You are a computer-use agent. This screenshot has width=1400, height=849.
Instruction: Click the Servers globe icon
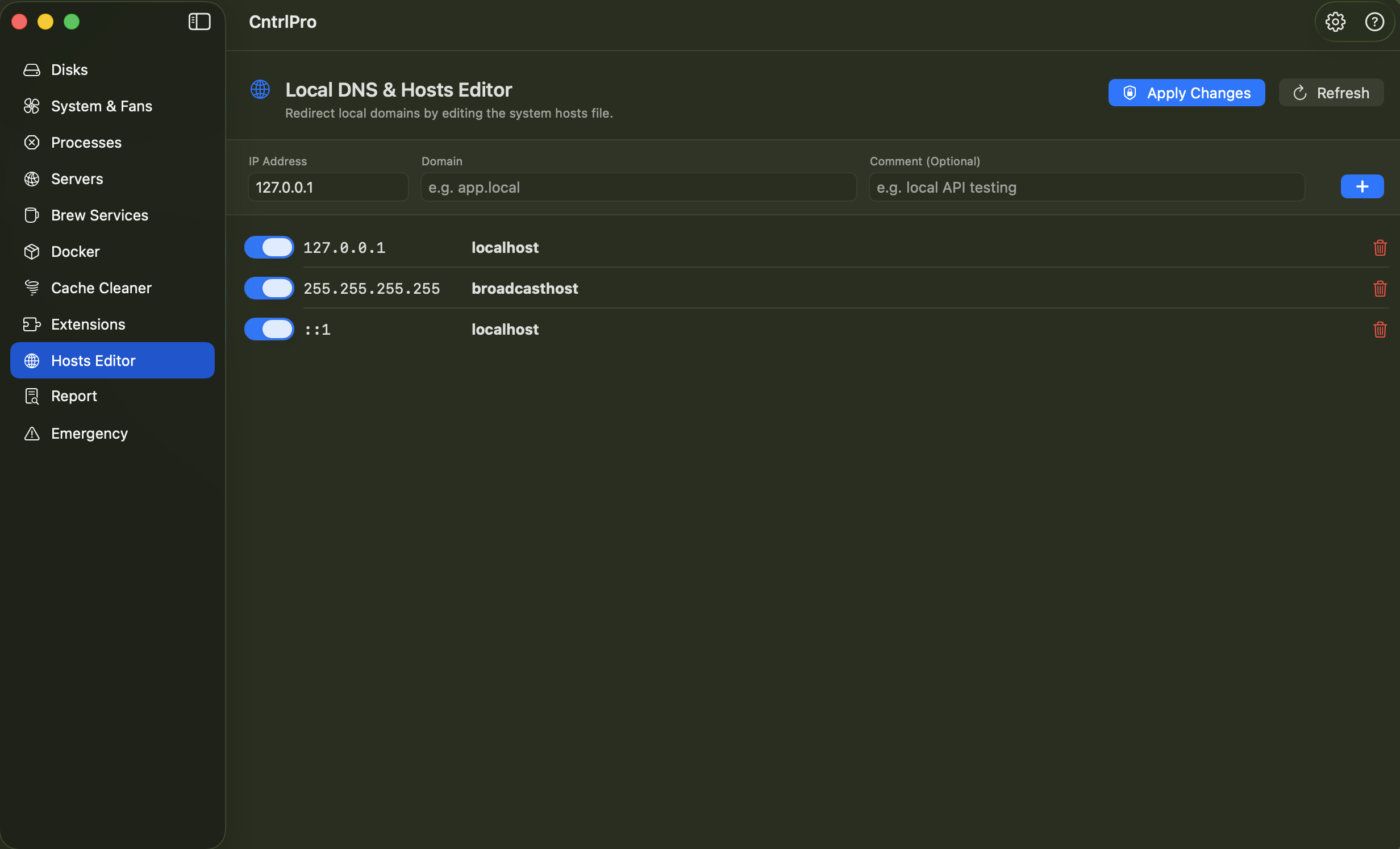[x=32, y=179]
